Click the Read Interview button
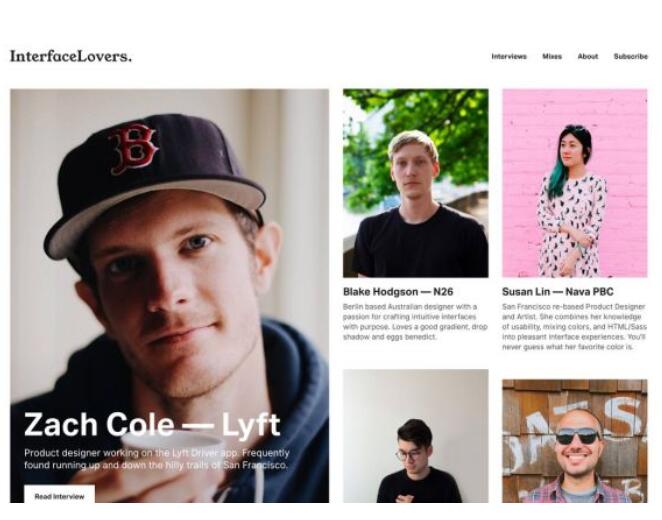 60,495
